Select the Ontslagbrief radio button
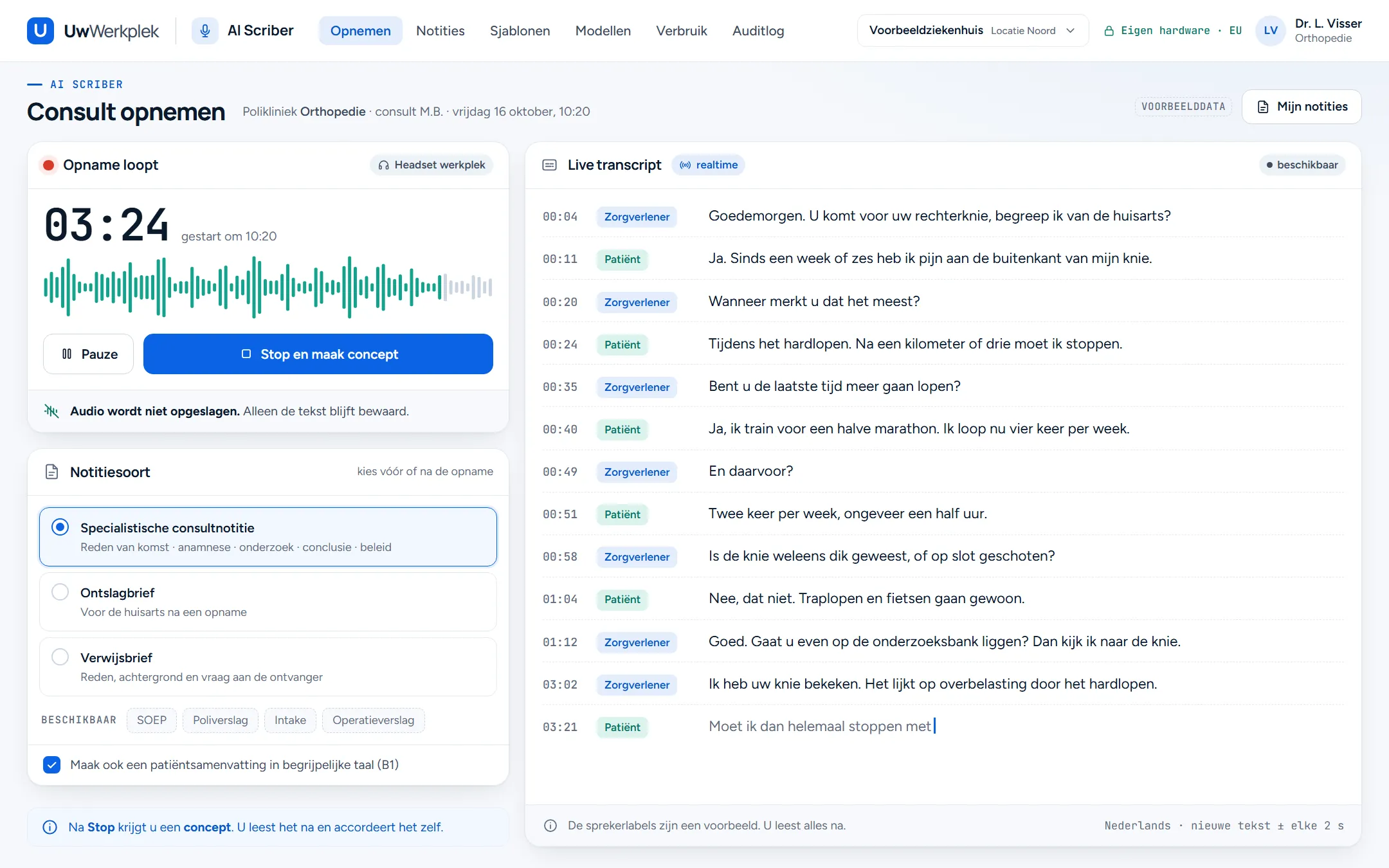Image resolution: width=1389 pixels, height=868 pixels. click(x=60, y=592)
